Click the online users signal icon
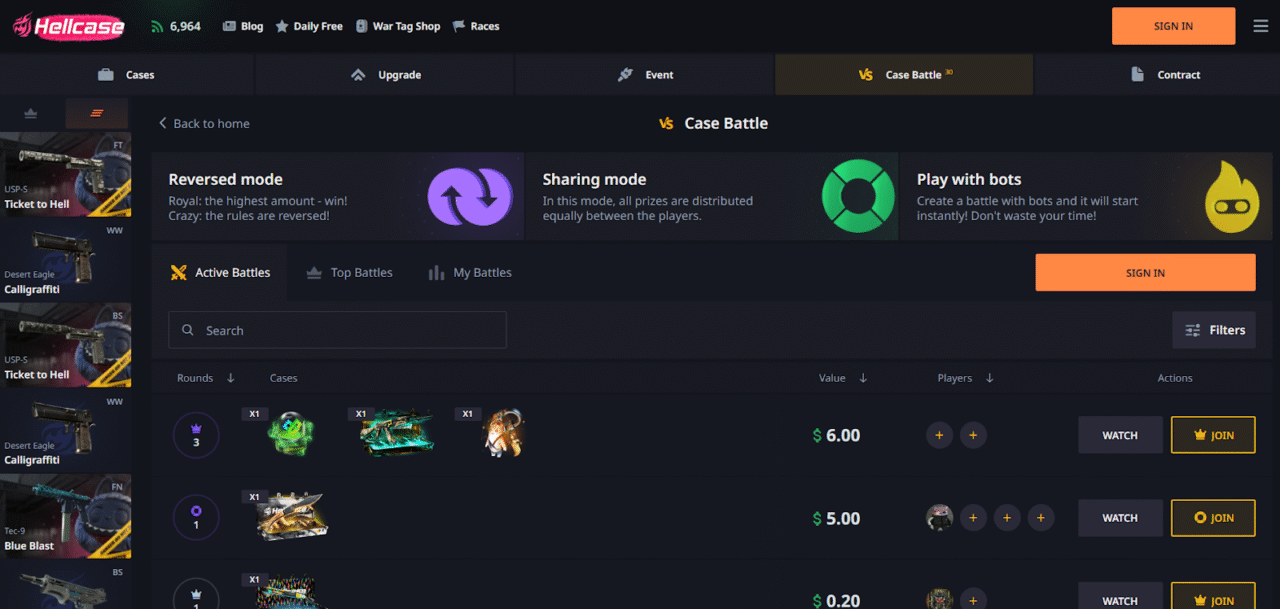The height and width of the screenshot is (609, 1280). (x=157, y=26)
